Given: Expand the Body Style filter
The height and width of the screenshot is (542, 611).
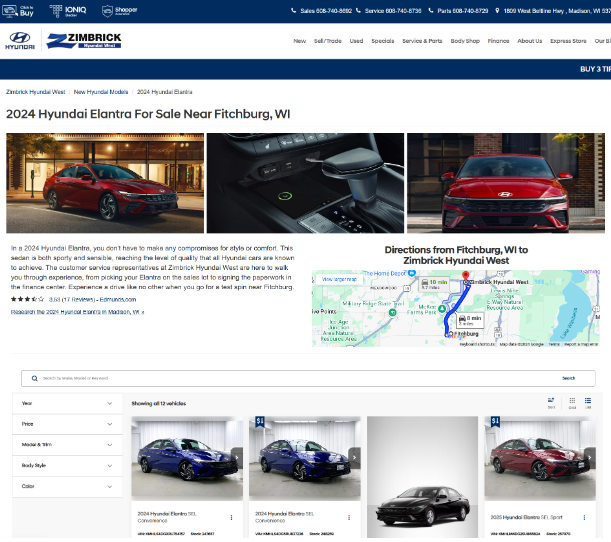Looking at the screenshot, I should pos(67,466).
